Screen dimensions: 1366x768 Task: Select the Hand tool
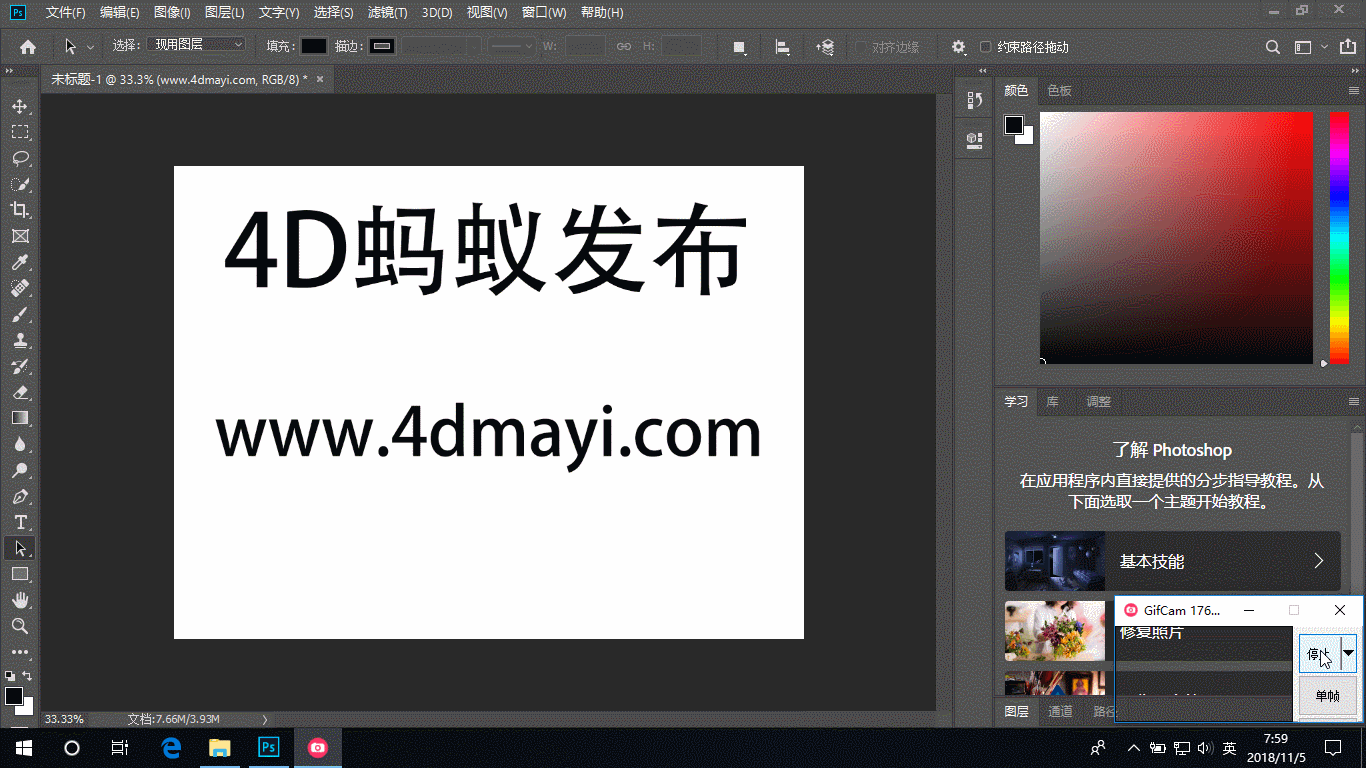click(20, 600)
